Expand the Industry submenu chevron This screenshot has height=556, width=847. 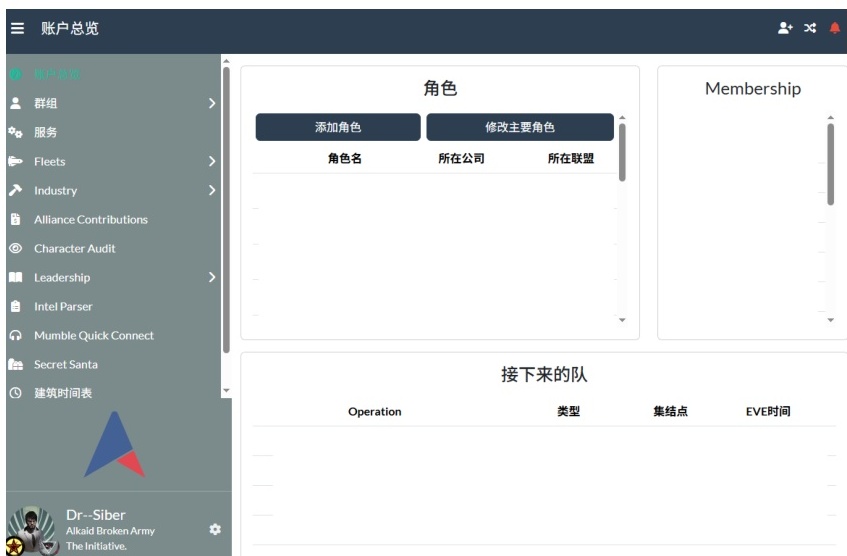(211, 190)
